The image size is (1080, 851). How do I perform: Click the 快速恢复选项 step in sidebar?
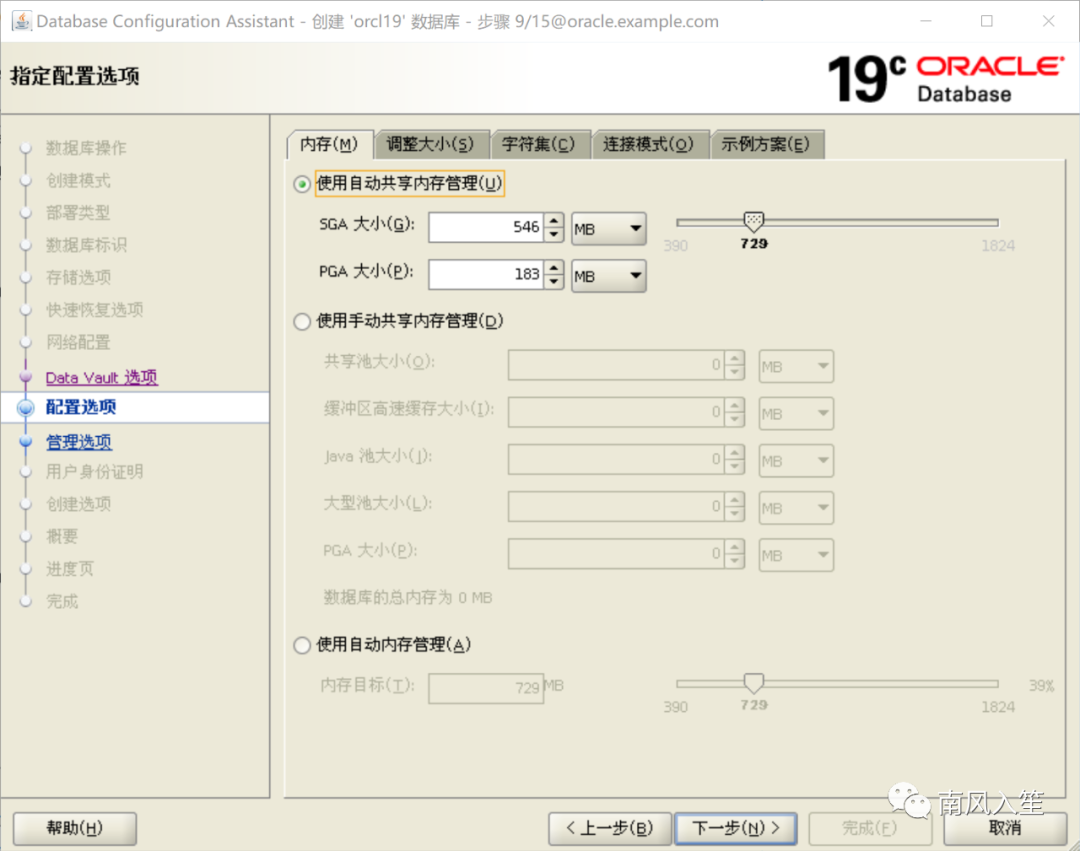pos(94,310)
